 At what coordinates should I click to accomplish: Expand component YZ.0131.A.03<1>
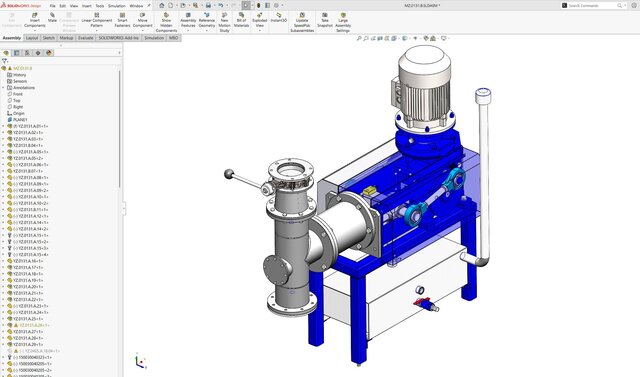(3, 139)
